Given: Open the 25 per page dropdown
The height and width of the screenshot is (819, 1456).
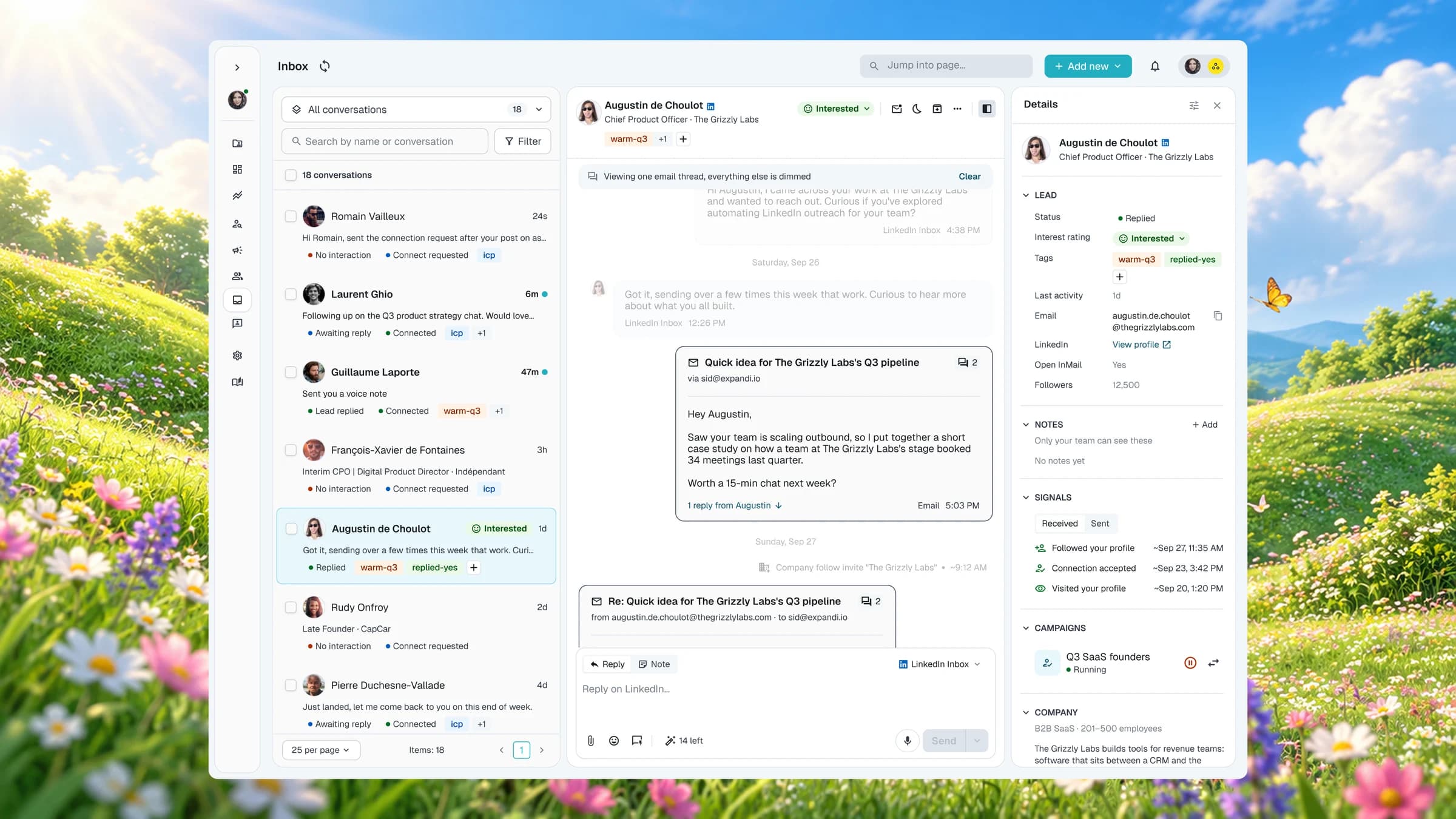Looking at the screenshot, I should [321, 750].
